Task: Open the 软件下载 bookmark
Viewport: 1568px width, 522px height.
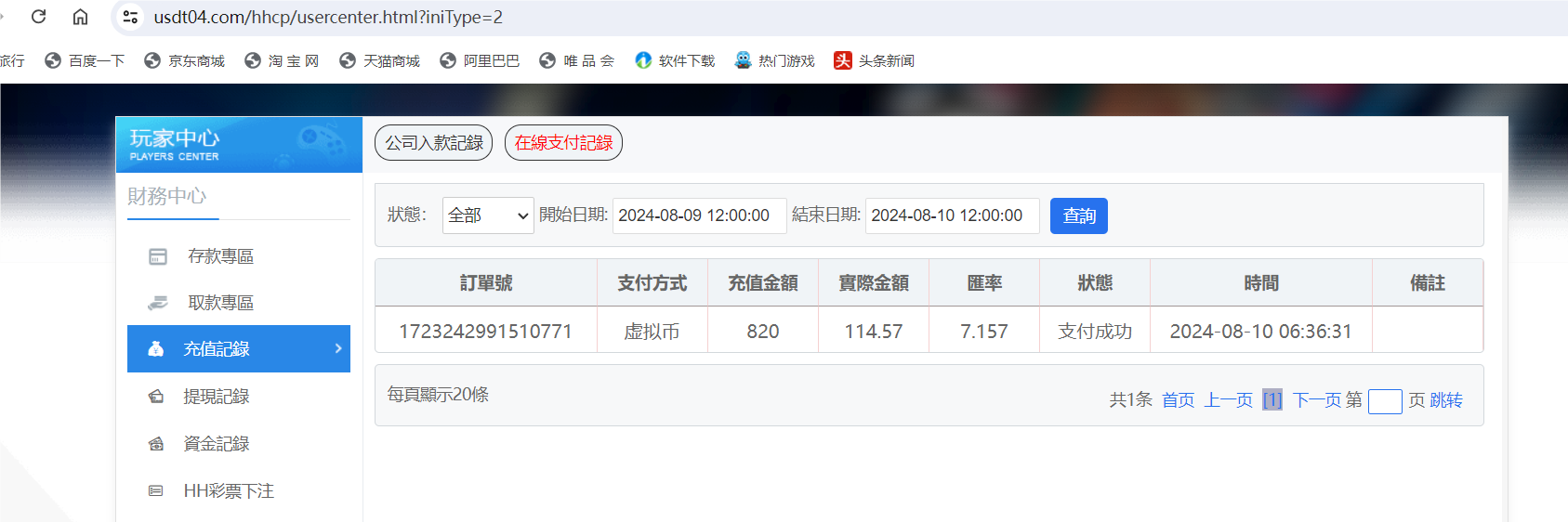Action: tap(675, 60)
